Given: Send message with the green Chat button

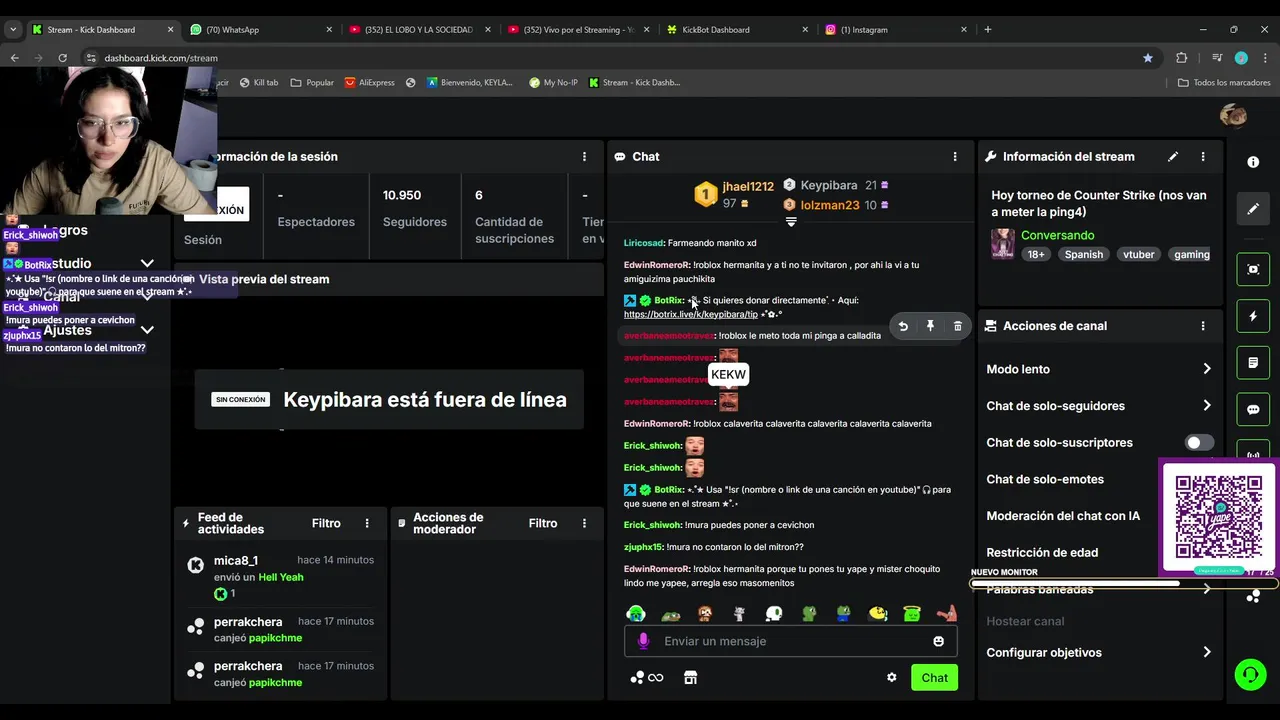Looking at the screenshot, I should point(934,678).
